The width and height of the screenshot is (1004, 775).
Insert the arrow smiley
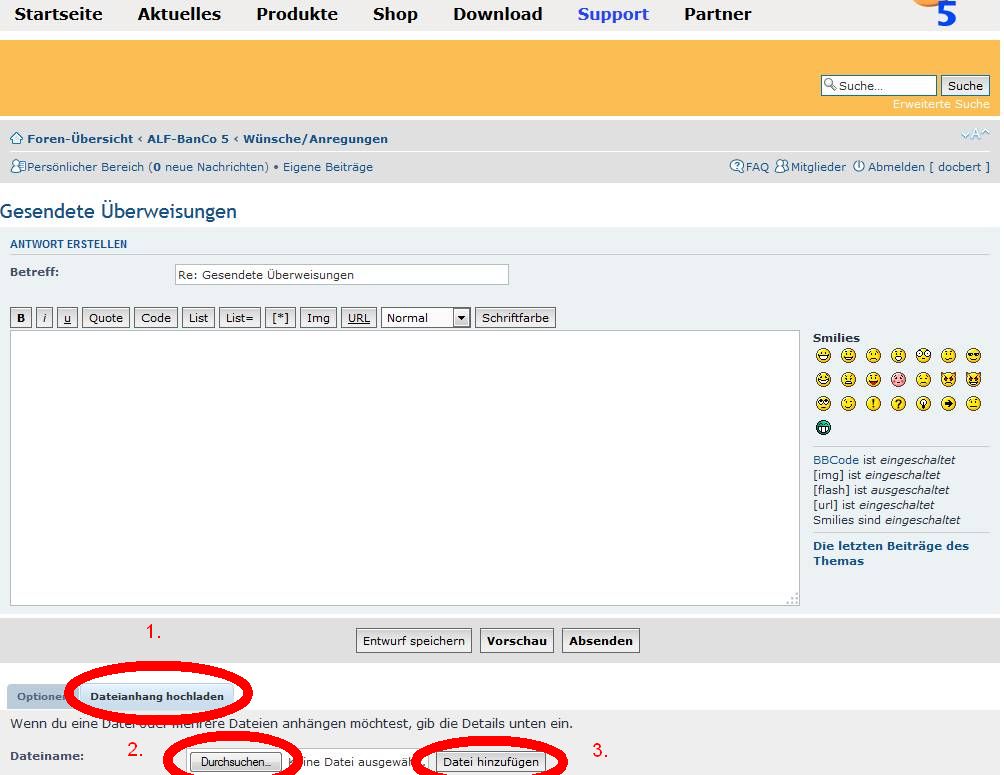948,404
